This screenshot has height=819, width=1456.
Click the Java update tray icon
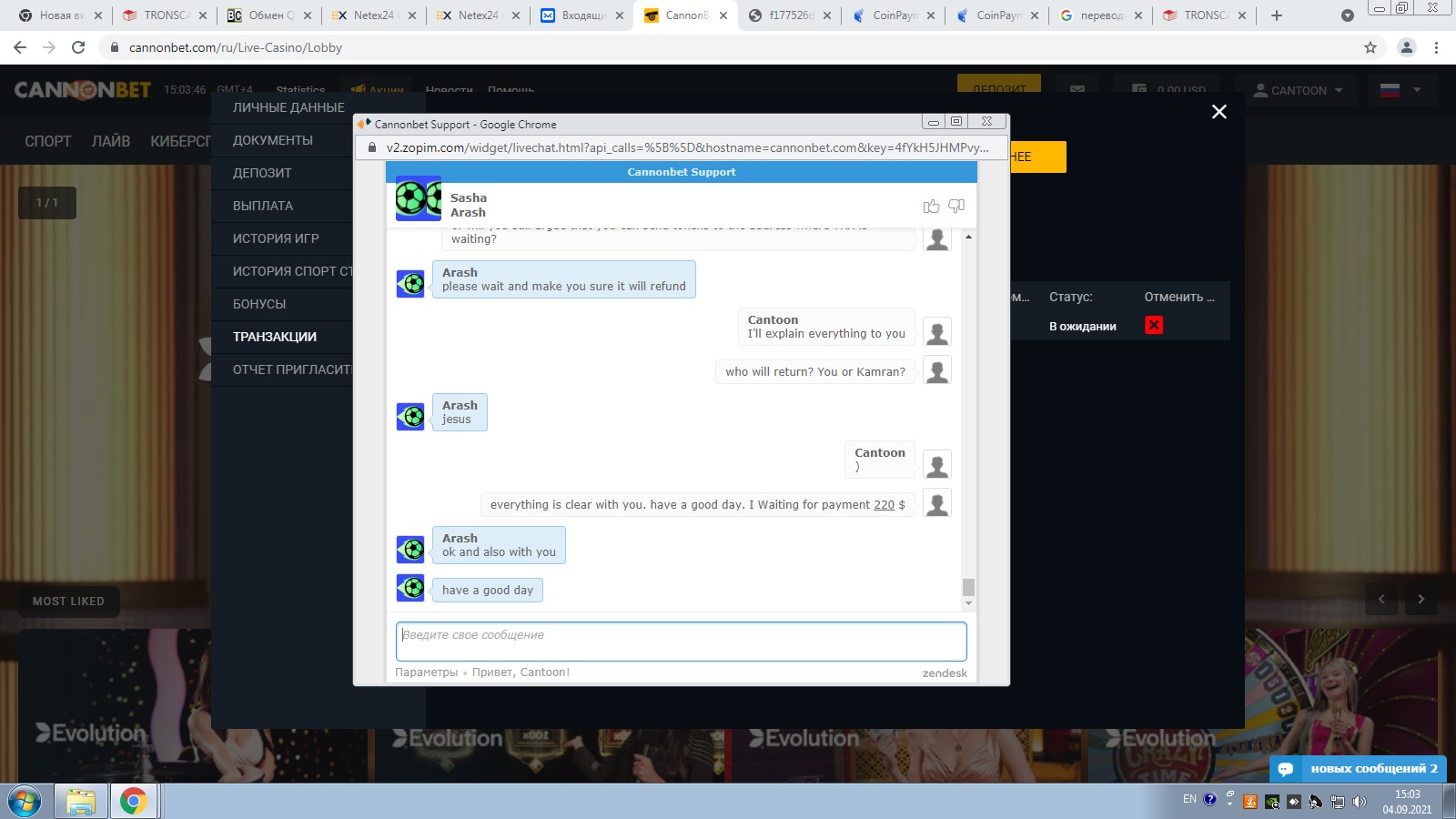coord(1250,802)
